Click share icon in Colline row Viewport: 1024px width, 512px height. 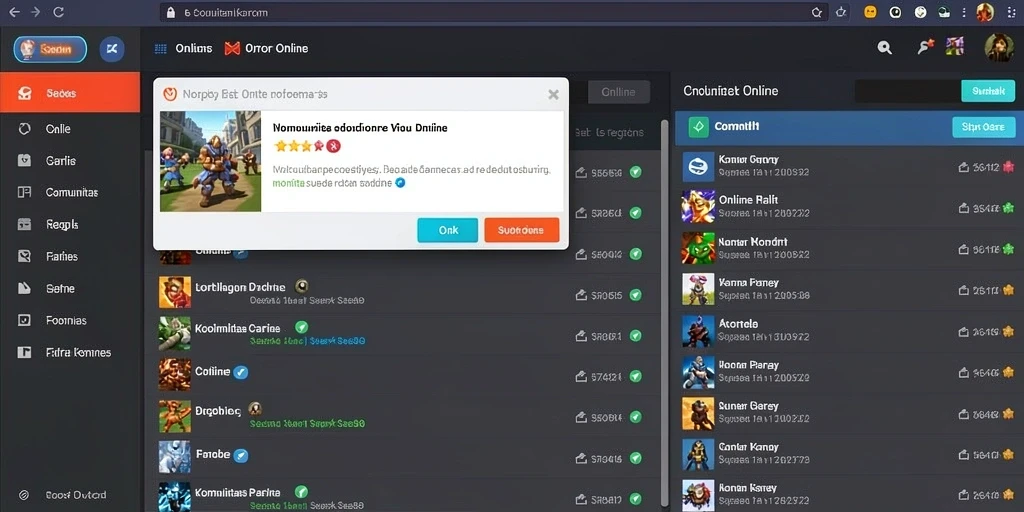(581, 376)
